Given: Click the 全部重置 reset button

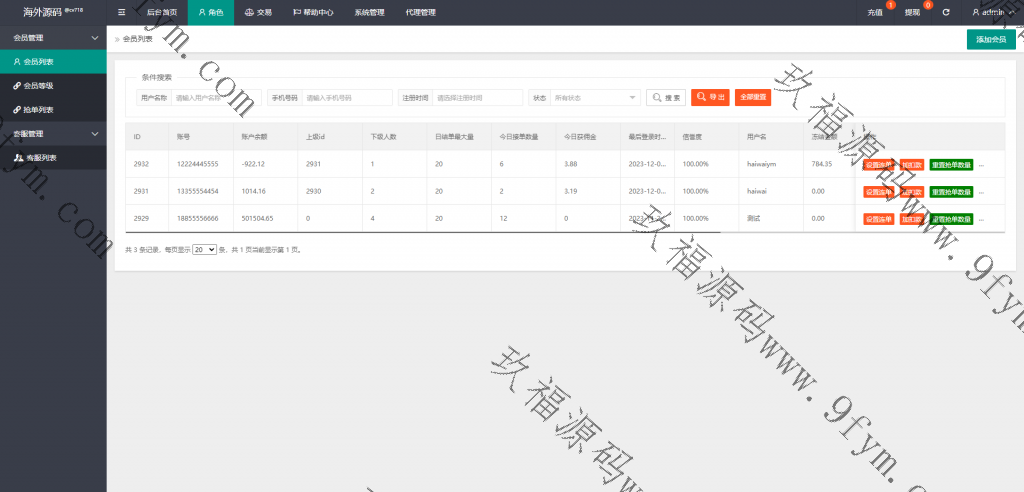Looking at the screenshot, I should [x=753, y=97].
